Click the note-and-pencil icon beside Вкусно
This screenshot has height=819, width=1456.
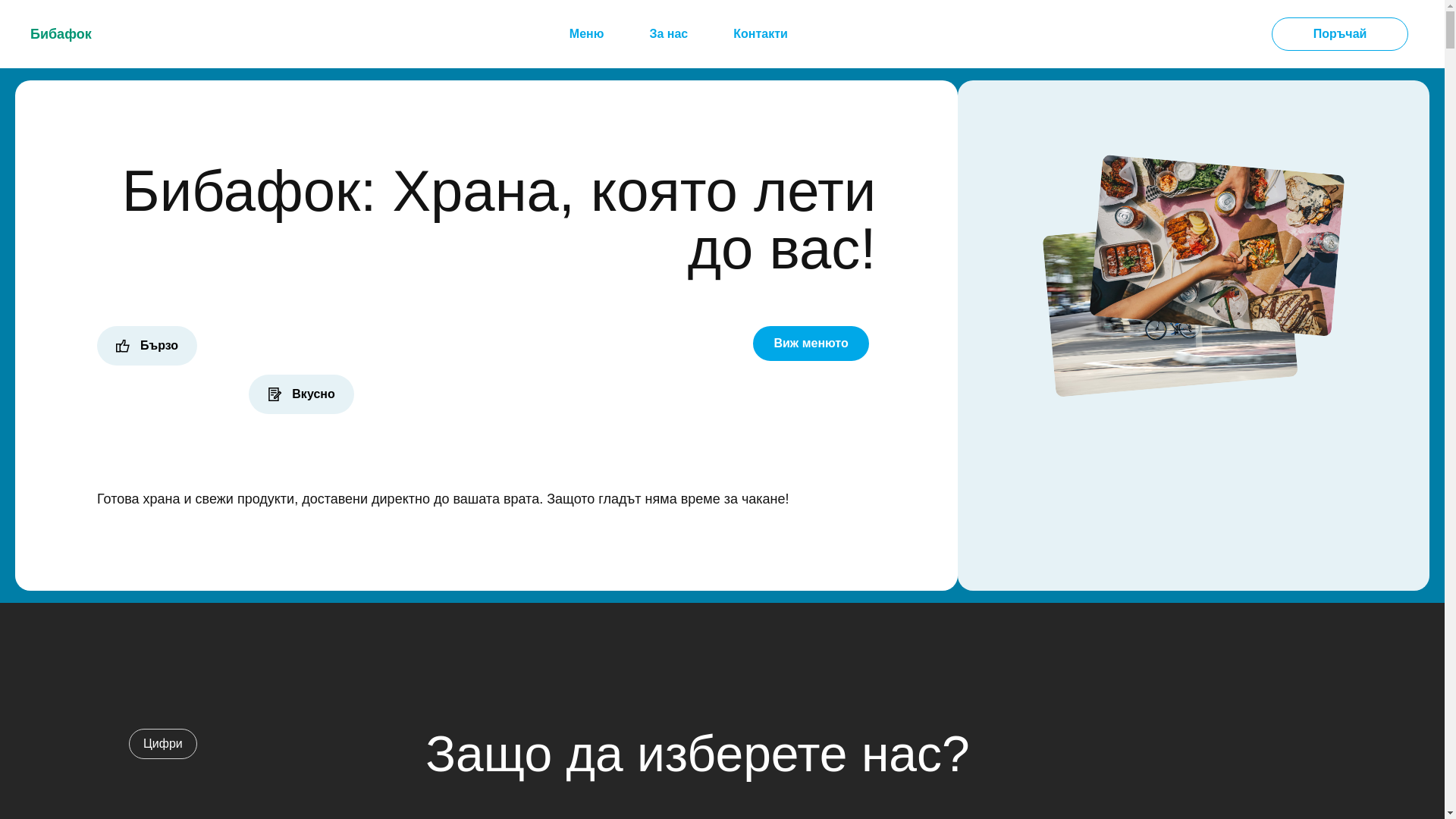point(275,394)
